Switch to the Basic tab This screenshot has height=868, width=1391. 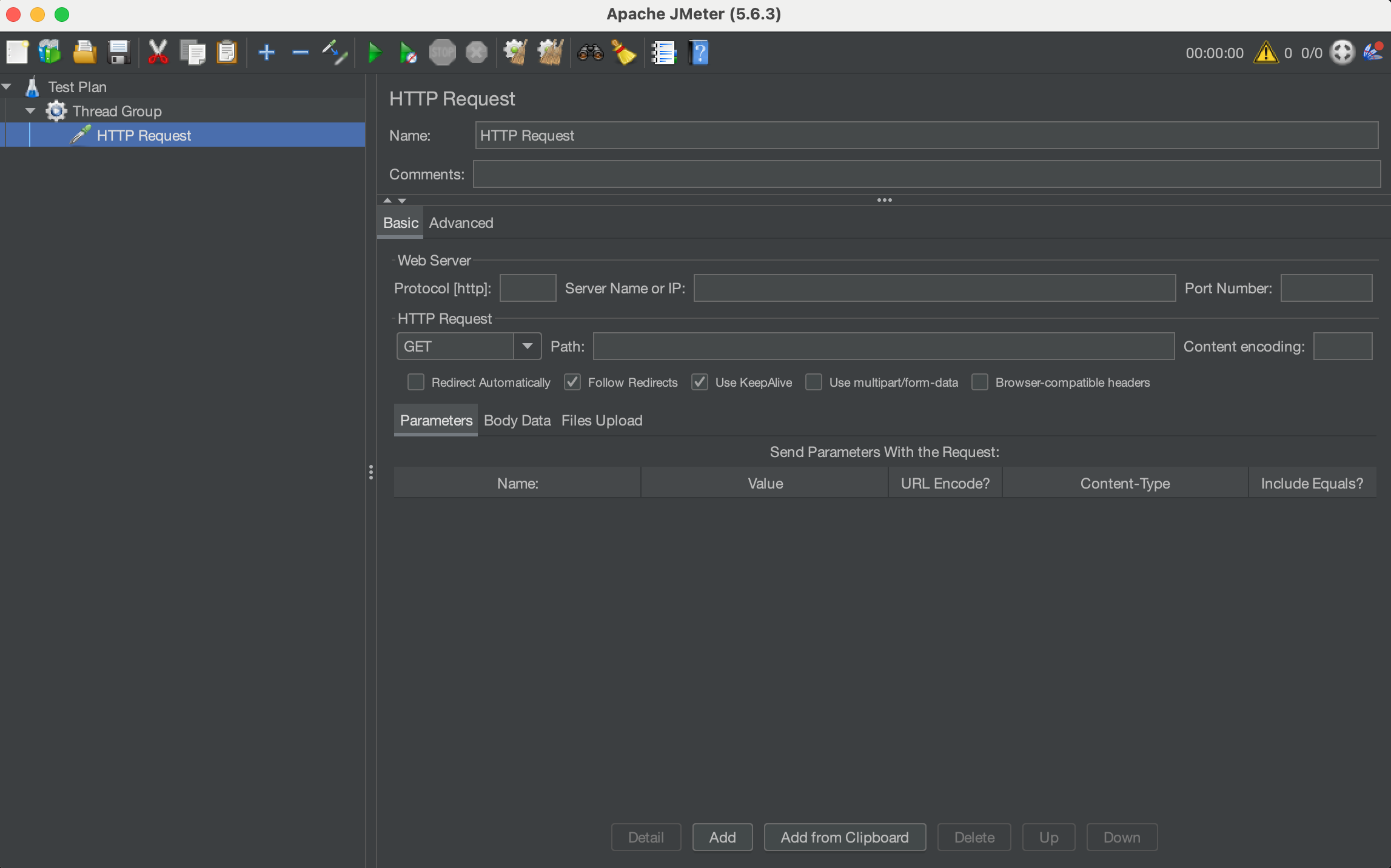(x=400, y=223)
